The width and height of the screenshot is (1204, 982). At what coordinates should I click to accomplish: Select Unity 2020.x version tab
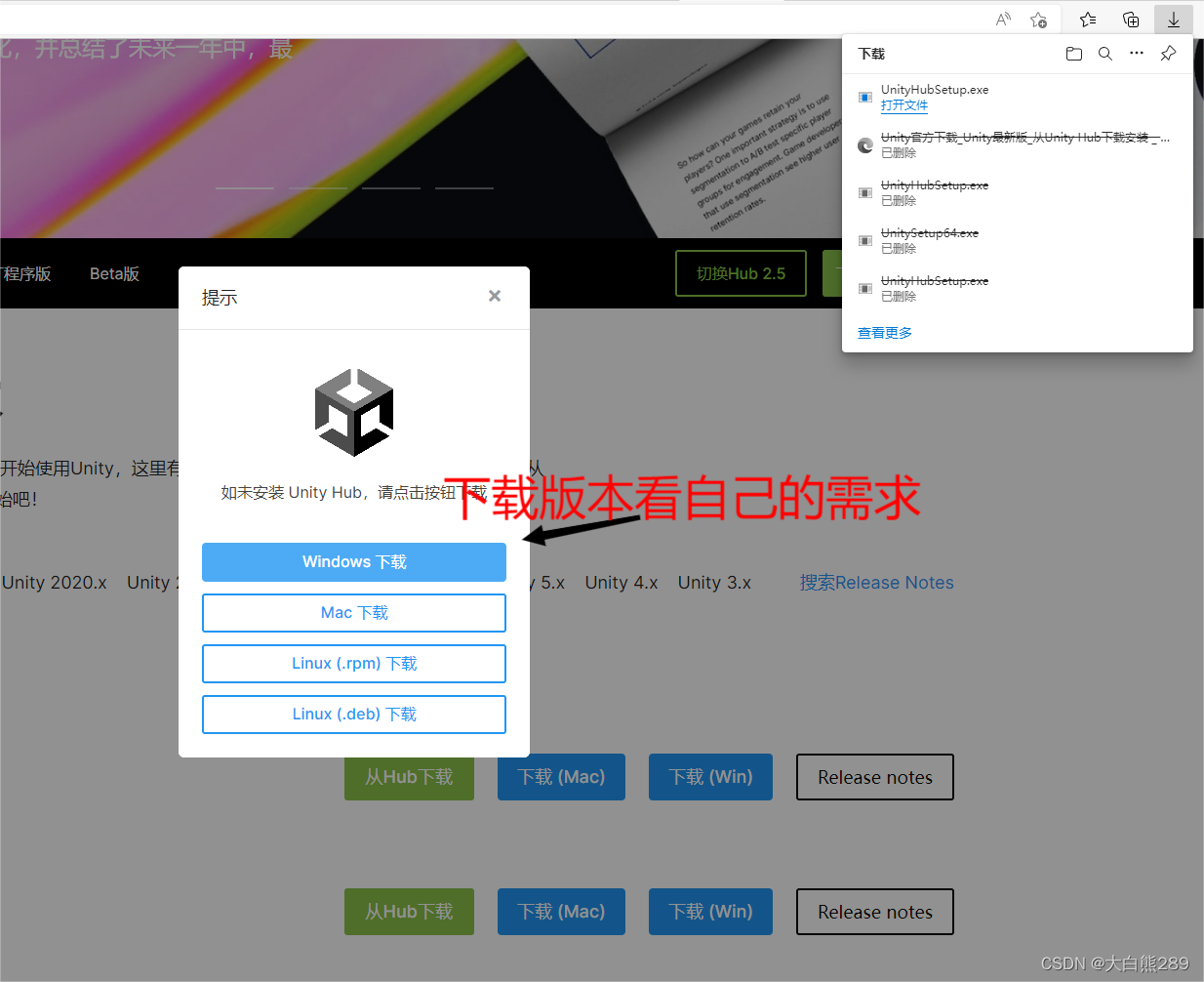pyautogui.click(x=55, y=583)
